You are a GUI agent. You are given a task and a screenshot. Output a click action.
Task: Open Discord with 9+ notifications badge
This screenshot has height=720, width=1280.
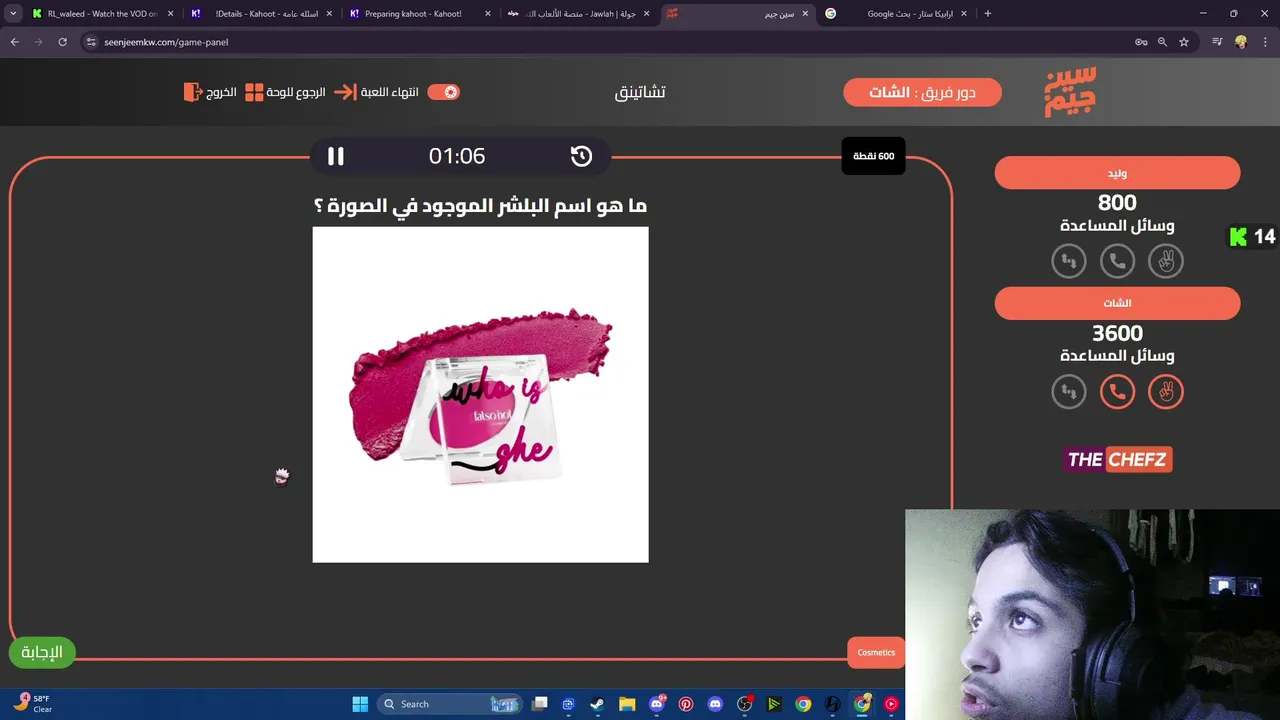coord(657,704)
